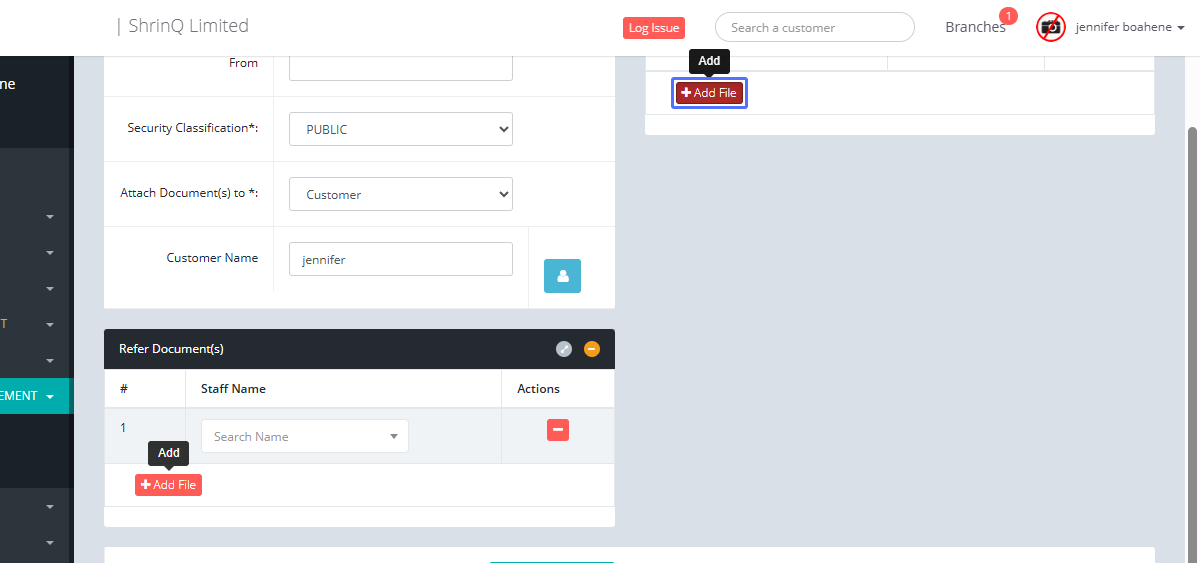Click the Log Issue button
This screenshot has width=1200, height=563.
[x=654, y=28]
